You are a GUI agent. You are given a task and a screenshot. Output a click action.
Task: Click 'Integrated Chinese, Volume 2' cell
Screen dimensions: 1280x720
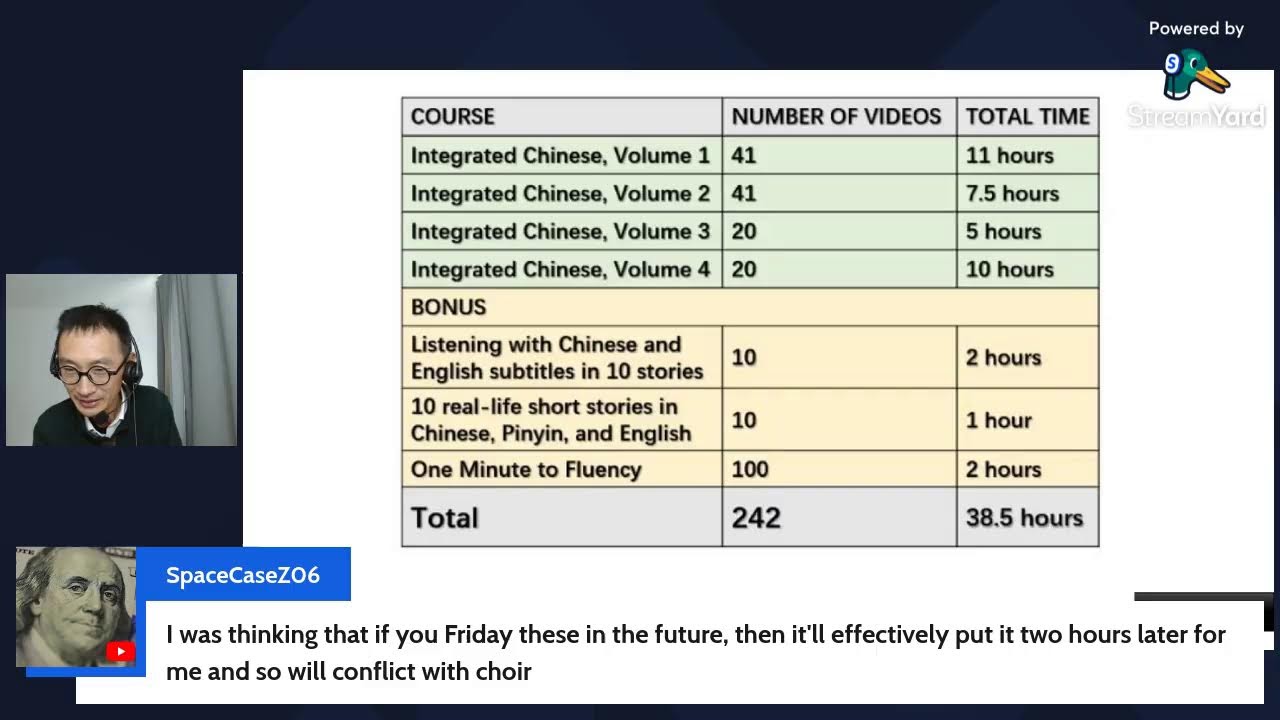coord(562,193)
